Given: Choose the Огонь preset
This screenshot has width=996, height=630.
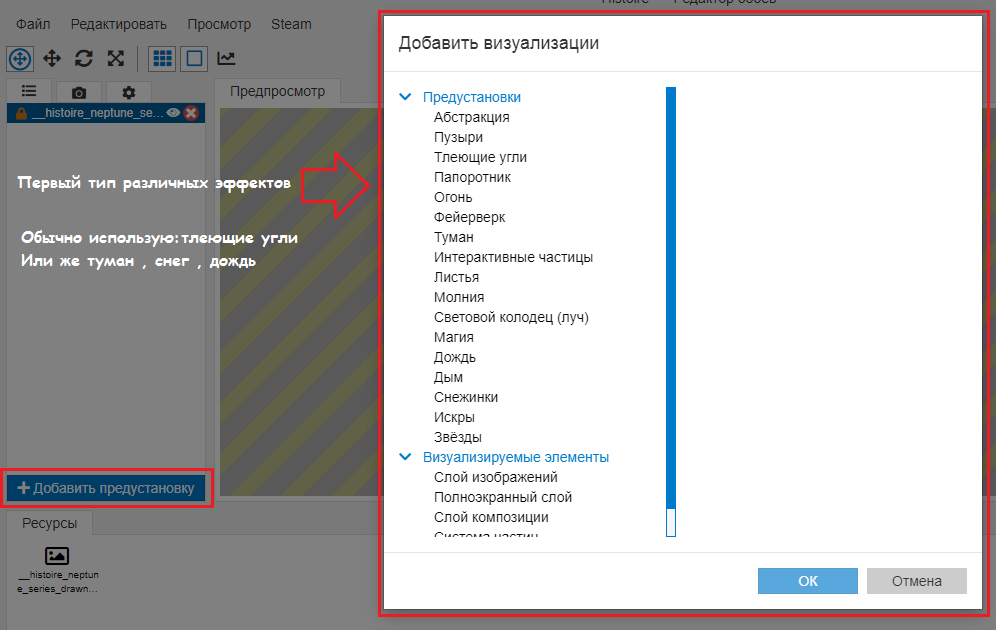Looking at the screenshot, I should [453, 198].
